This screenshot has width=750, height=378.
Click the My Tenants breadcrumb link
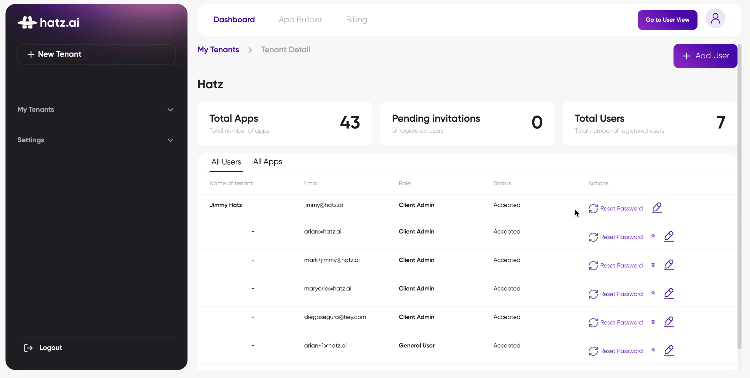(x=218, y=49)
